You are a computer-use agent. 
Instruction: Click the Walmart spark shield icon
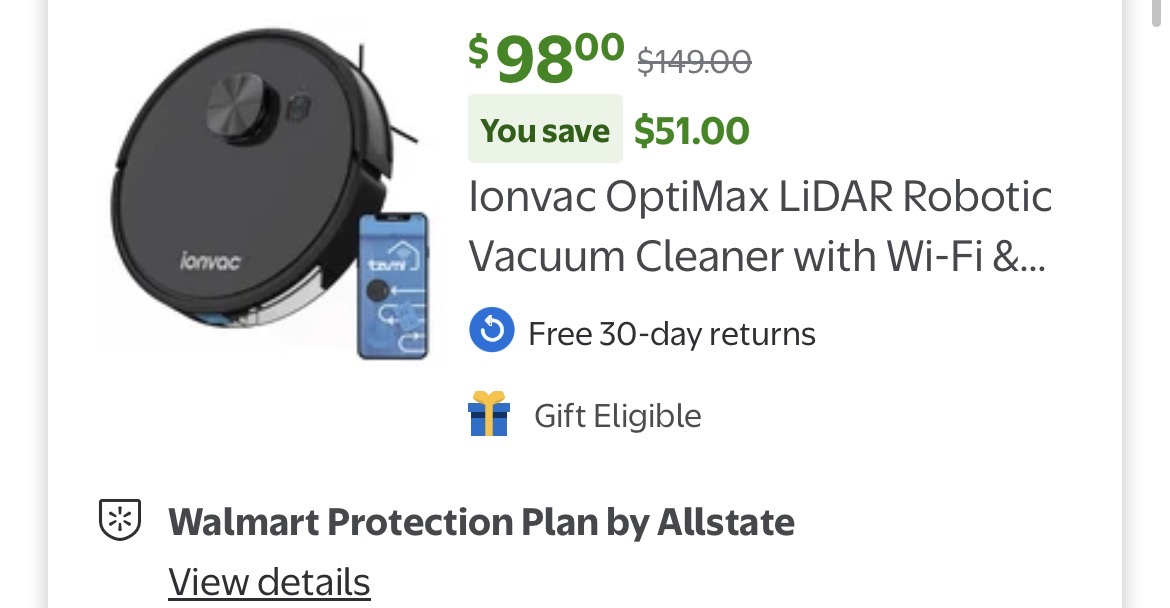119,521
